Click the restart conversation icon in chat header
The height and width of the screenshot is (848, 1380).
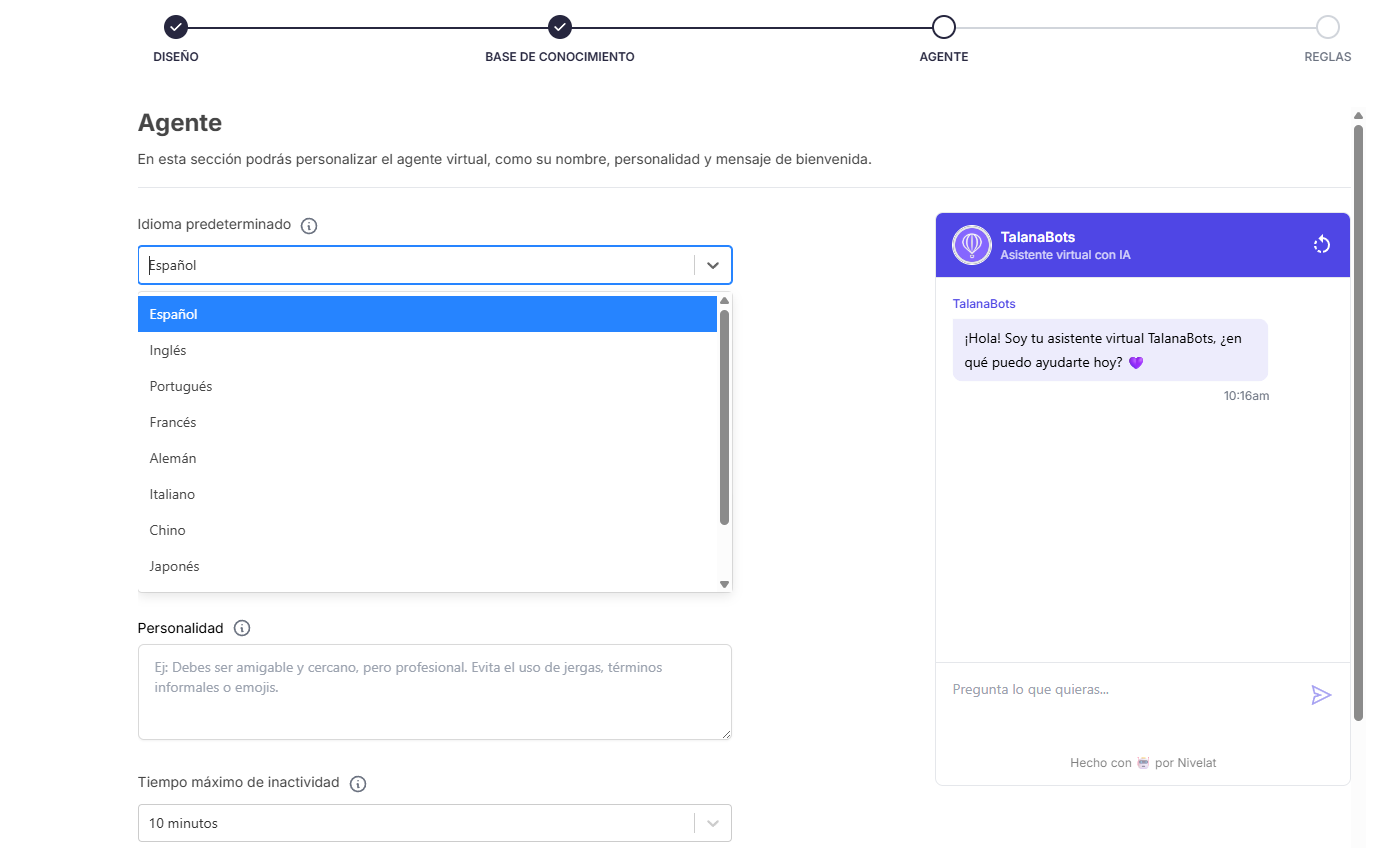coord(1322,244)
